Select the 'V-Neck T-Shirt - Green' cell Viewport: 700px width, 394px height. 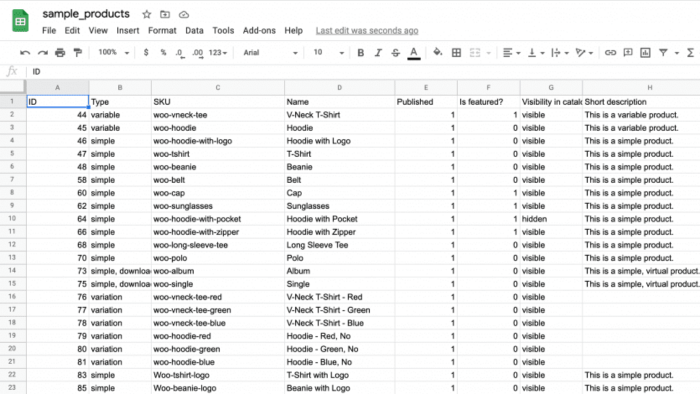tap(339, 310)
